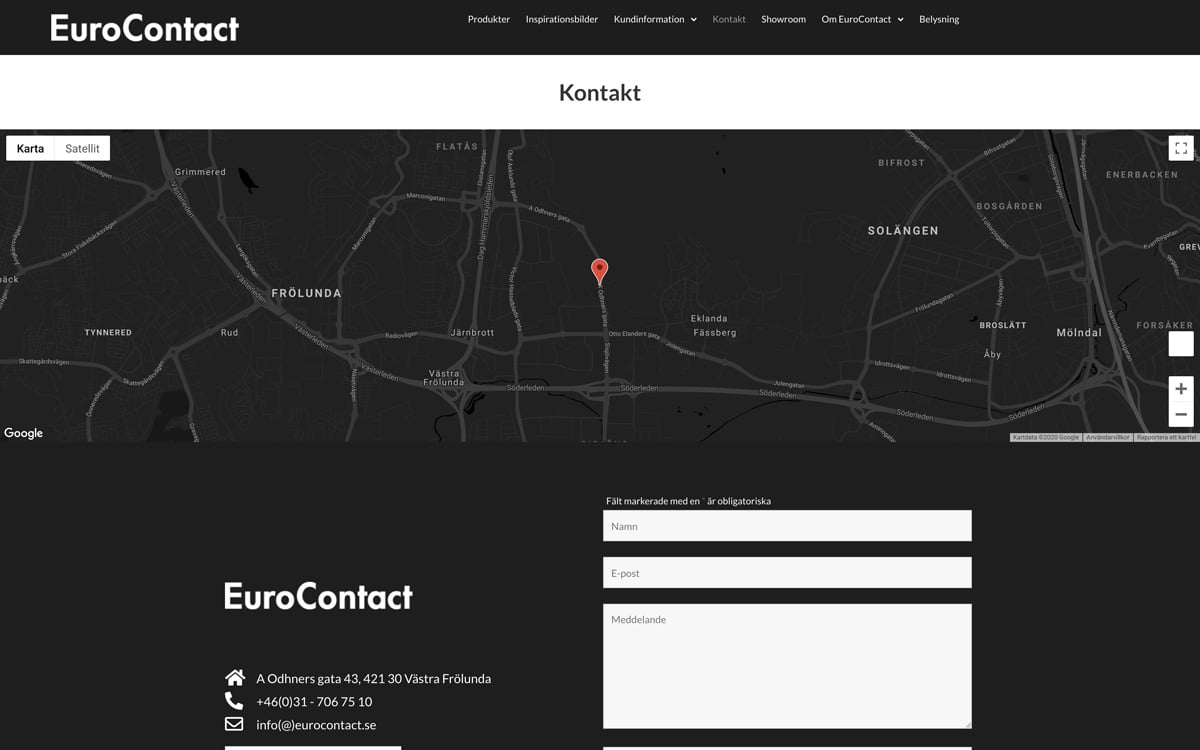
Task: Click the red map location pin
Action: click(x=599, y=271)
